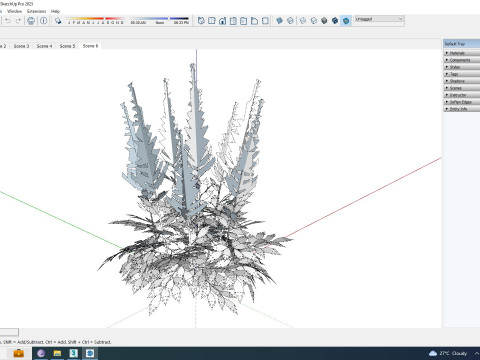The height and width of the screenshot is (360, 480).
Task: Select Shaded style icon
Action: (x=324, y=21)
